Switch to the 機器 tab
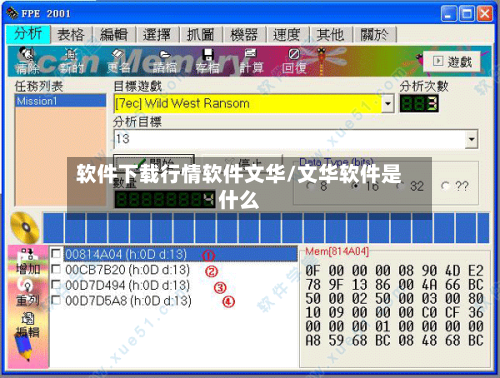The width and height of the screenshot is (500, 378). tap(244, 34)
